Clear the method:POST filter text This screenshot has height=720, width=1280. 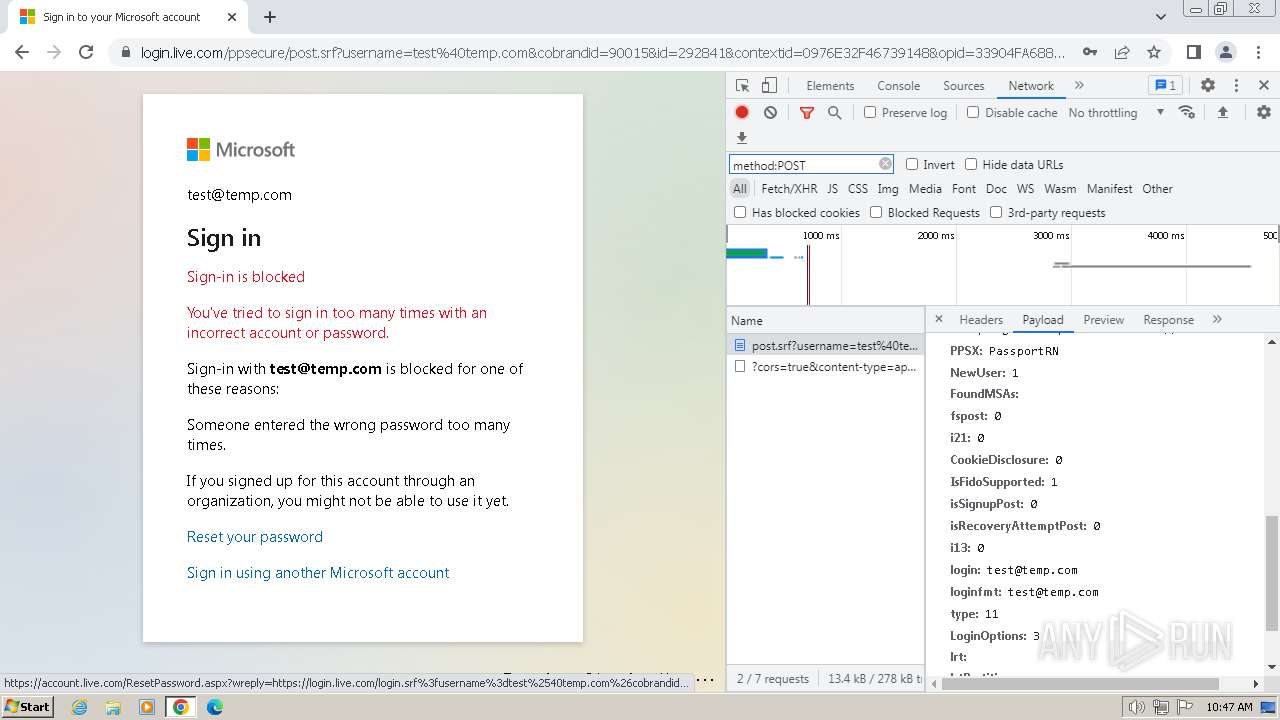885,164
